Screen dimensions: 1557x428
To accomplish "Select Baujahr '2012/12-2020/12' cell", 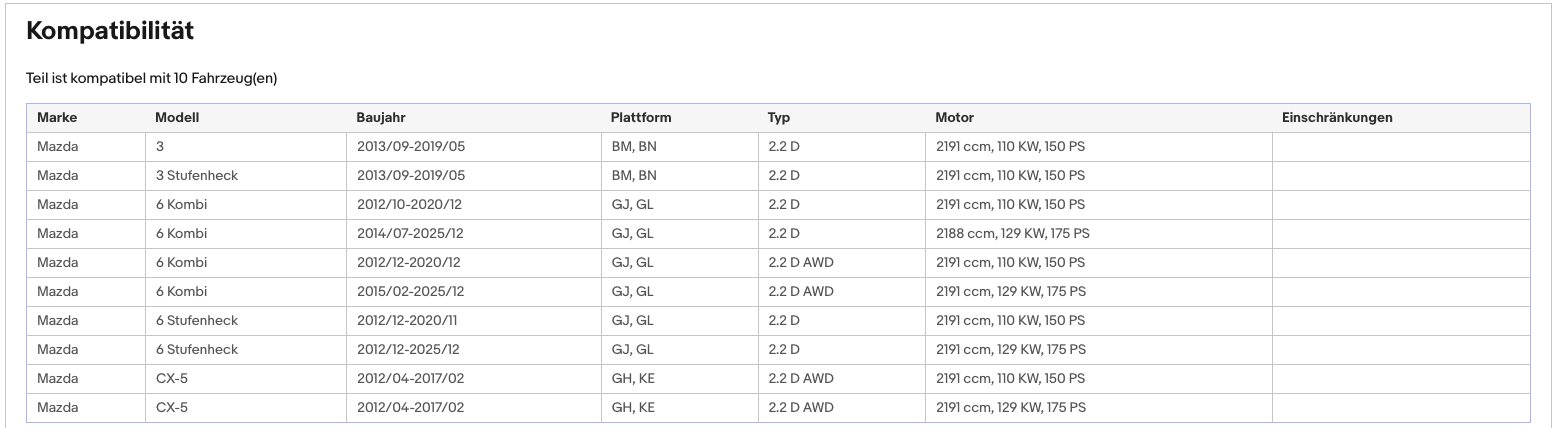I will (x=474, y=263).
